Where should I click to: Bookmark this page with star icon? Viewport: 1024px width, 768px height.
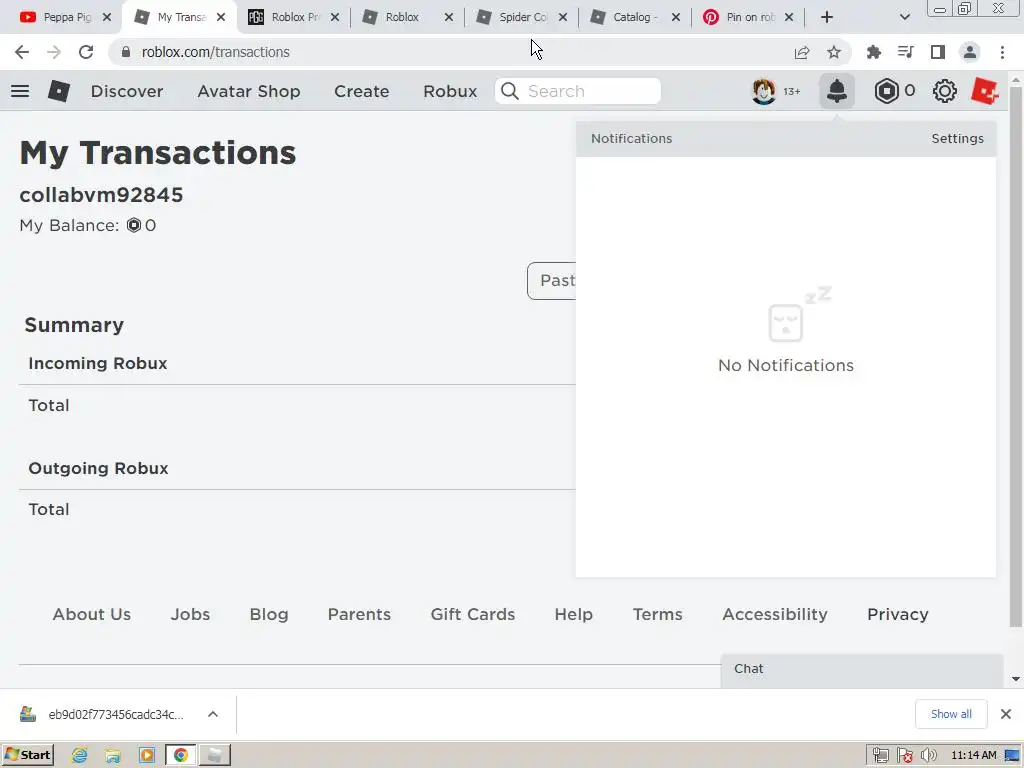click(834, 52)
